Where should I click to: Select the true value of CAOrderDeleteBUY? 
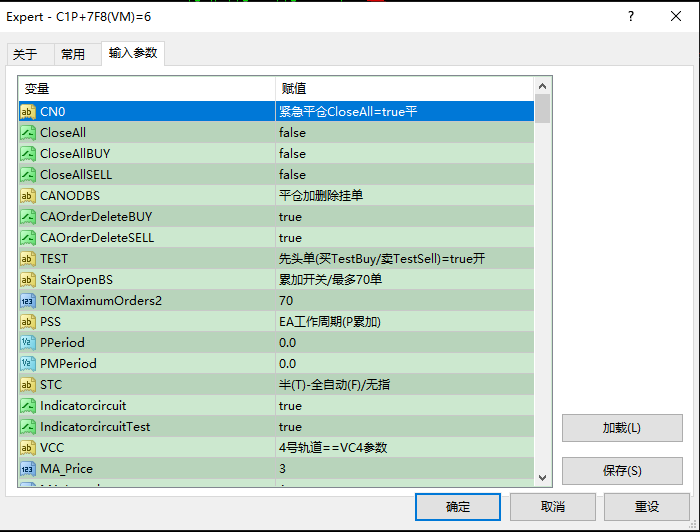tap(290, 216)
